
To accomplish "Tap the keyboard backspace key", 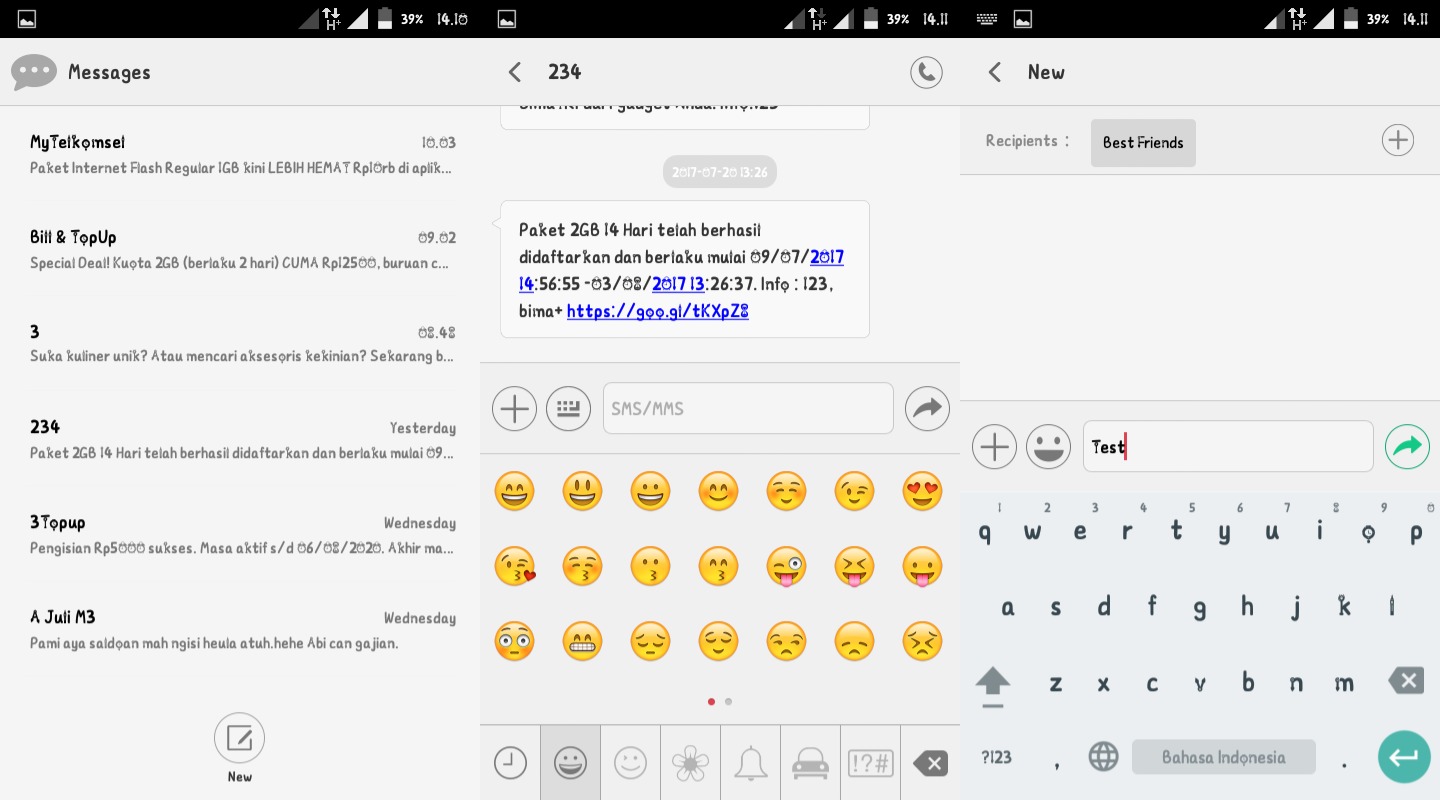I will coord(1406,682).
